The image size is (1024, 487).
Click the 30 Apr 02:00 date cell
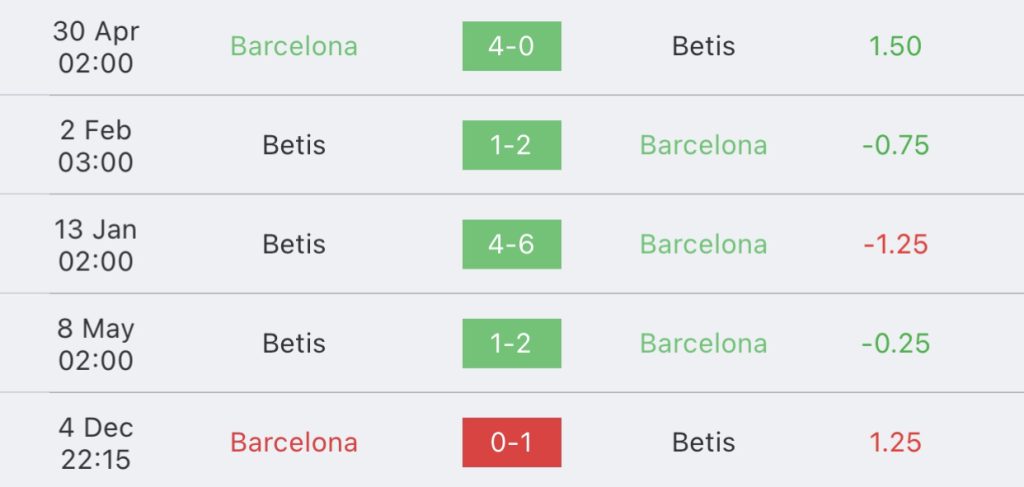[96, 47]
